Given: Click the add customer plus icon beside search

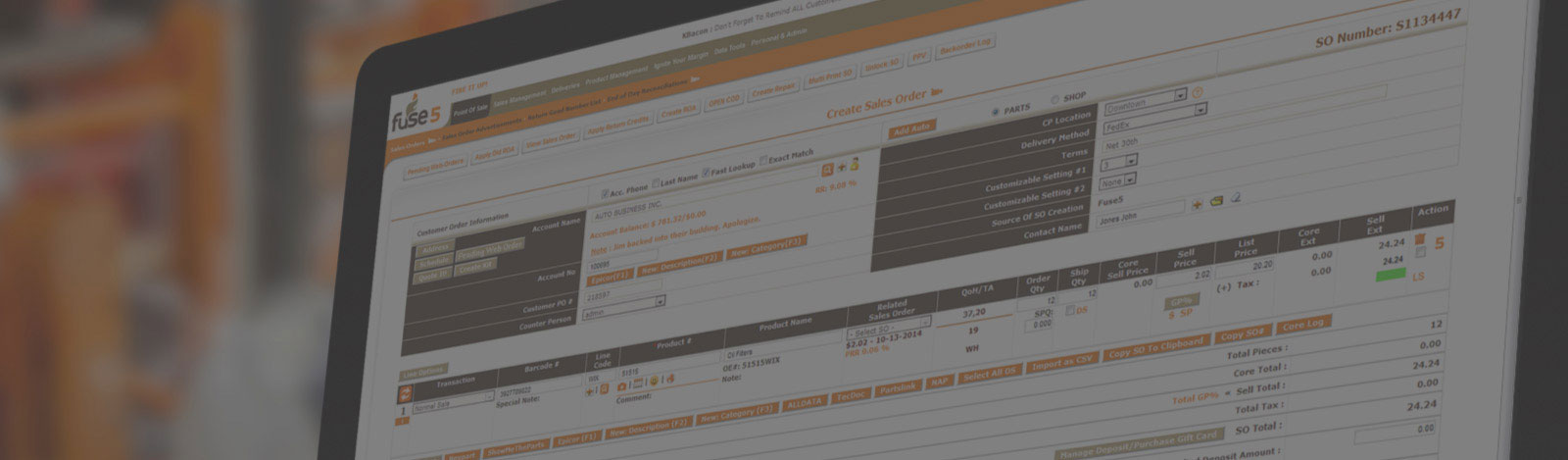Looking at the screenshot, I should 842,167.
